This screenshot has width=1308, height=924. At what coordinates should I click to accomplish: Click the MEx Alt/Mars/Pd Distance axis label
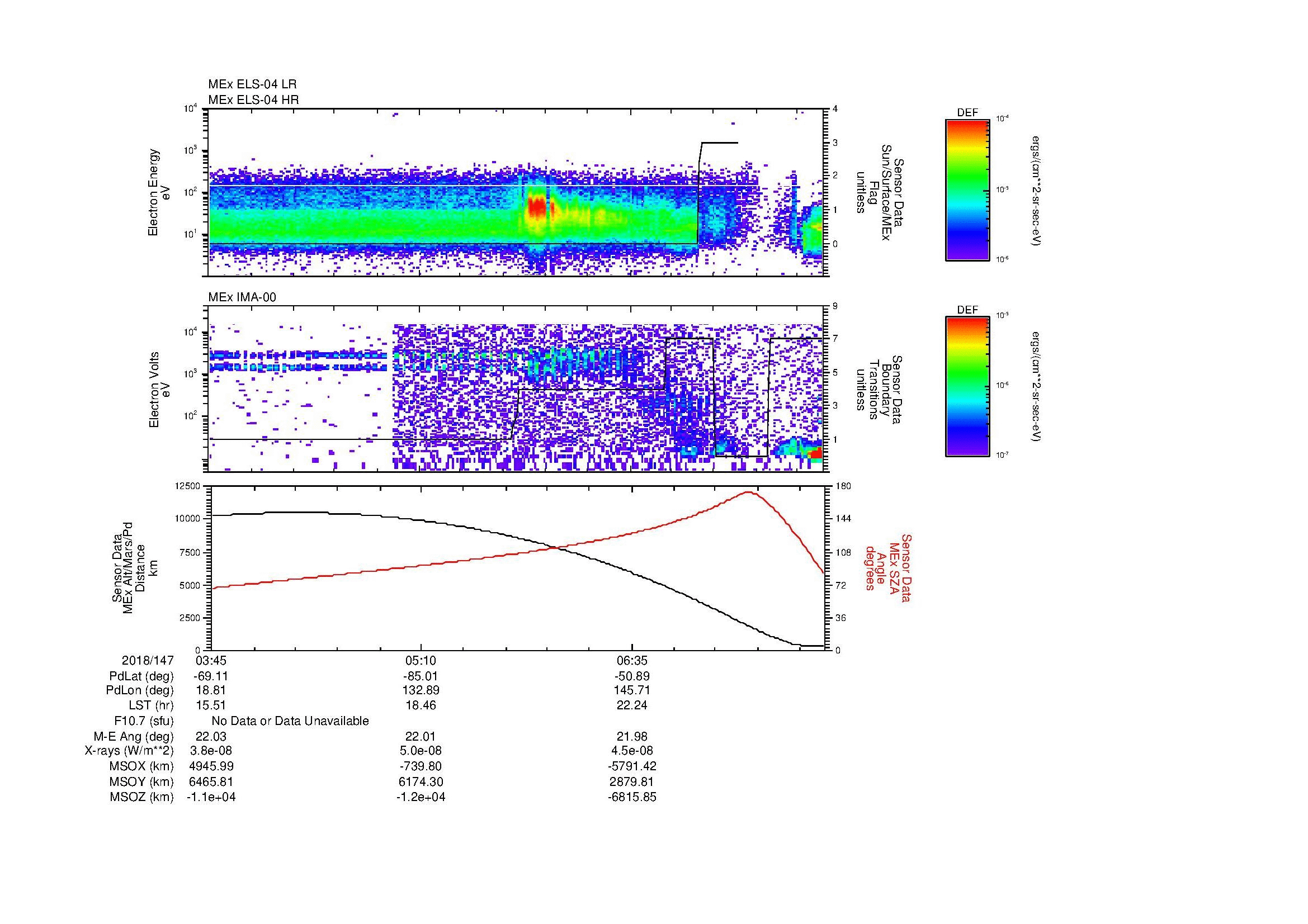[x=136, y=567]
